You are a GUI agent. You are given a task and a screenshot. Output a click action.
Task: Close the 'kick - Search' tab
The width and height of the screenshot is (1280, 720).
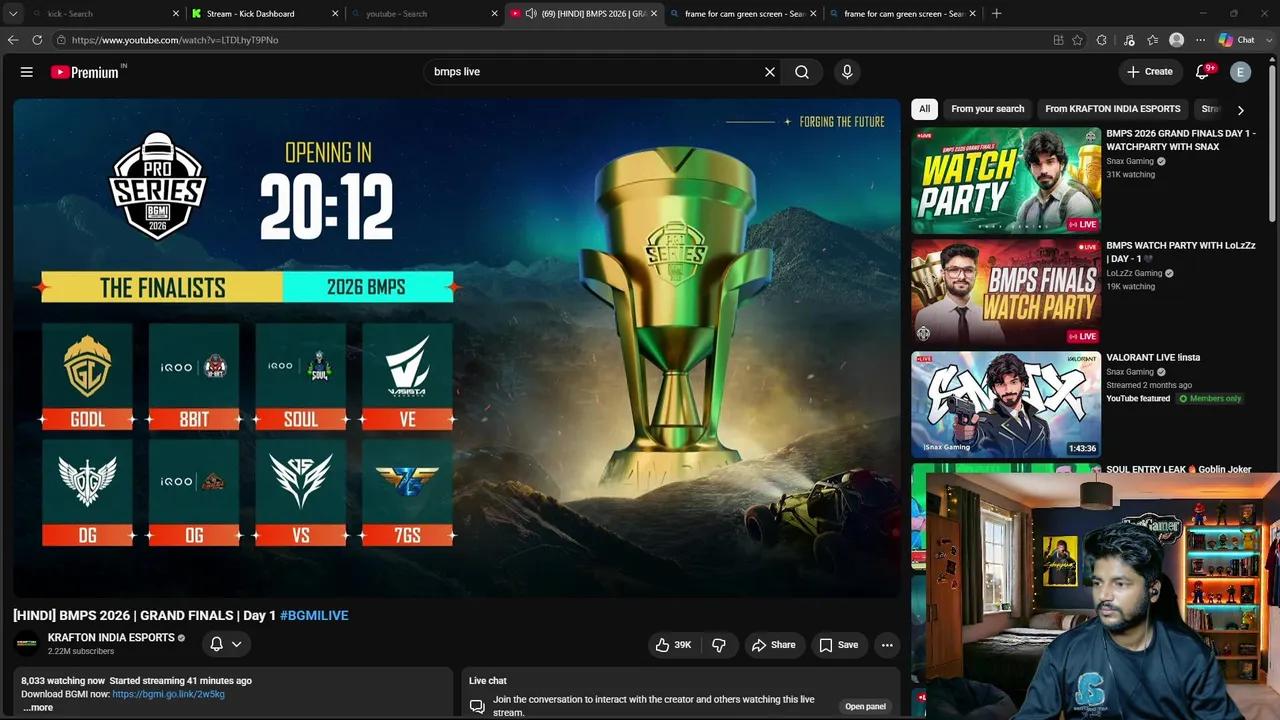click(x=176, y=14)
